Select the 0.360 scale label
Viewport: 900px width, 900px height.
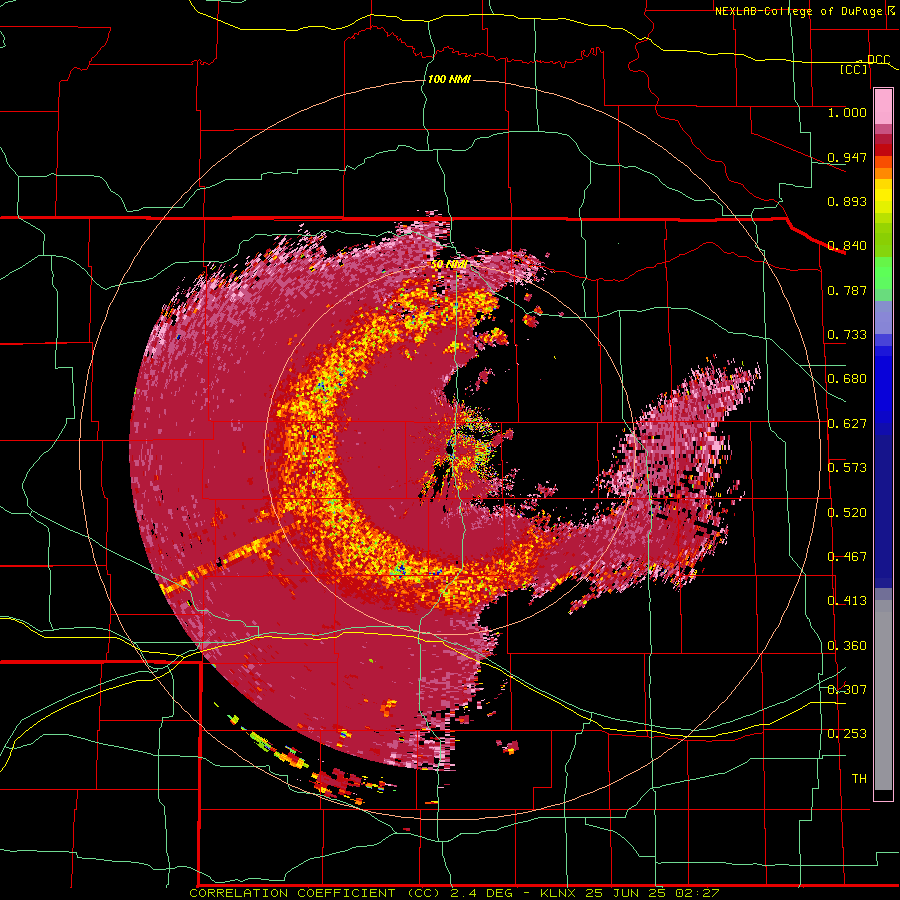click(x=847, y=646)
